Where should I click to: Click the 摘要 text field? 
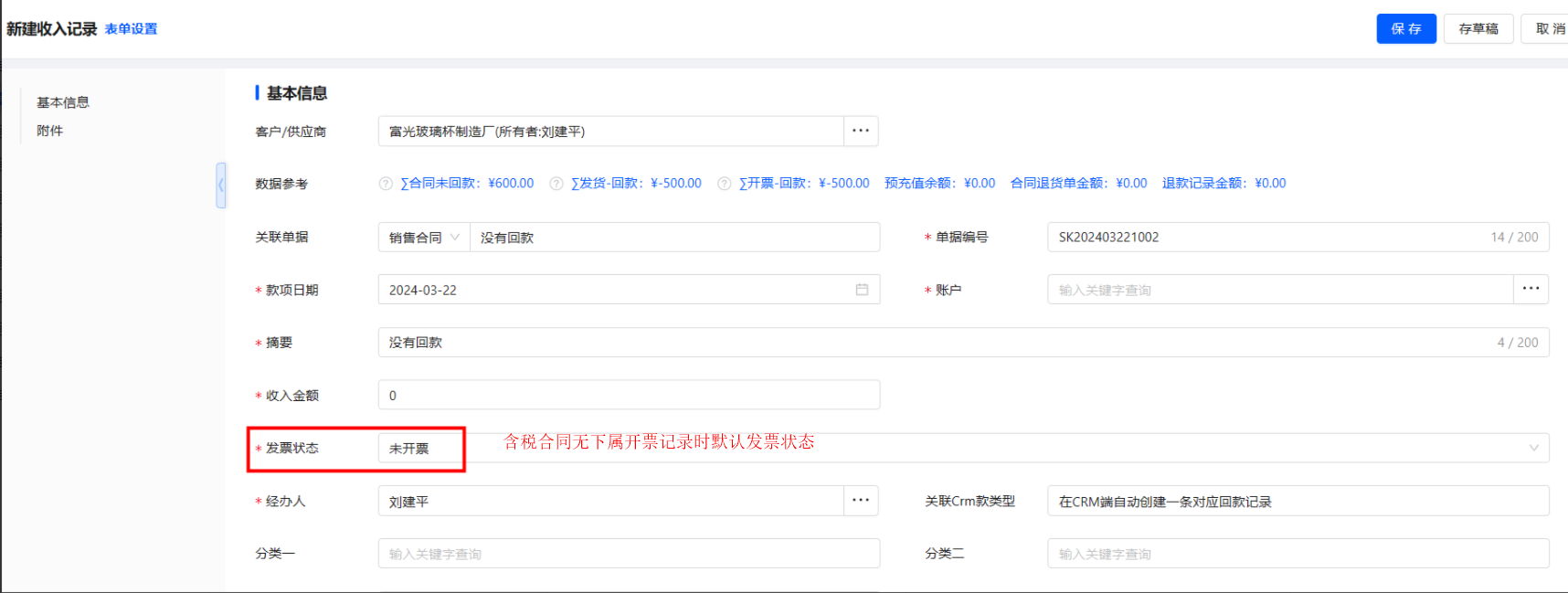tap(963, 343)
